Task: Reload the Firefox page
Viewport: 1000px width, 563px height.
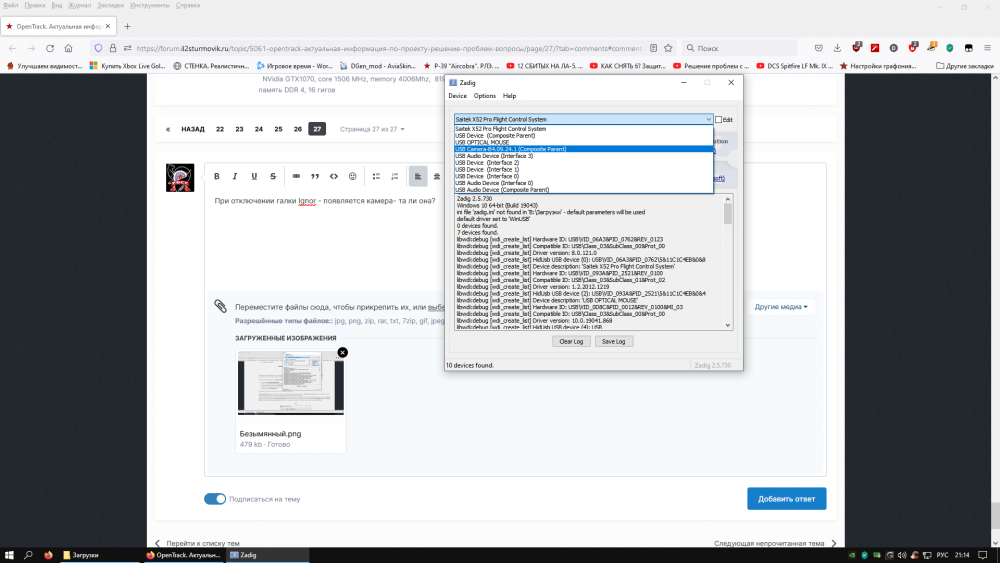Action: 50,48
